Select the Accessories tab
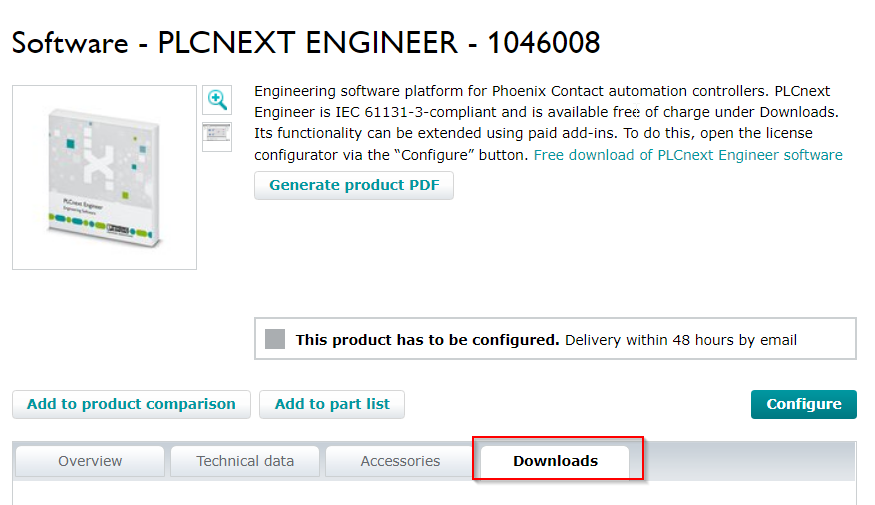The image size is (875, 505). [400, 461]
